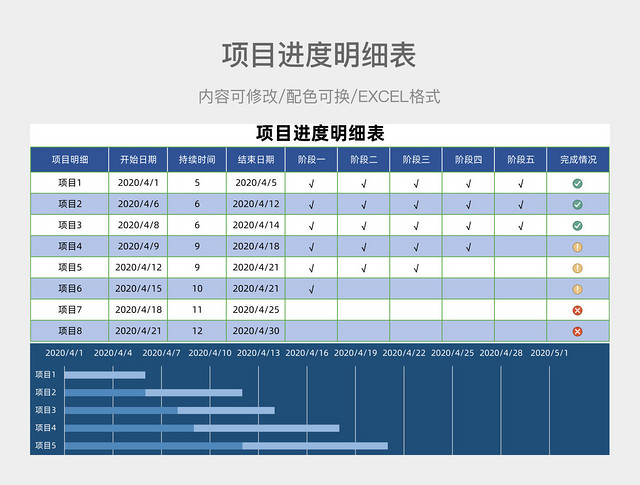This screenshot has width=640, height=485.
Task: Select the 项目明细 column header
Action: click(69, 160)
